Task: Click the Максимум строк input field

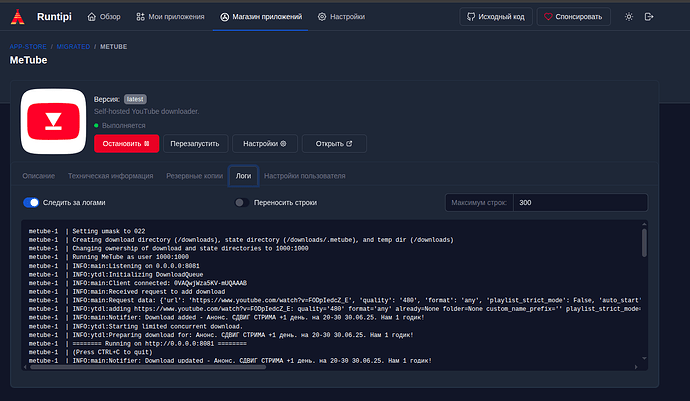Action: tap(579, 202)
